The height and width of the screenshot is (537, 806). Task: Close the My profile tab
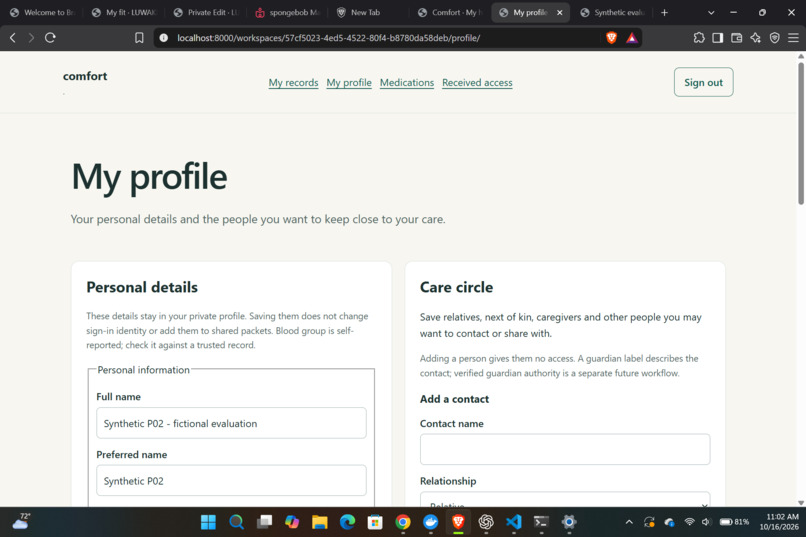[x=559, y=12]
